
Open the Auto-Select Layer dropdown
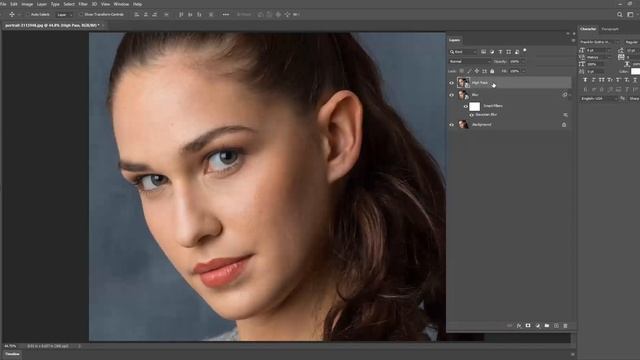pos(64,14)
